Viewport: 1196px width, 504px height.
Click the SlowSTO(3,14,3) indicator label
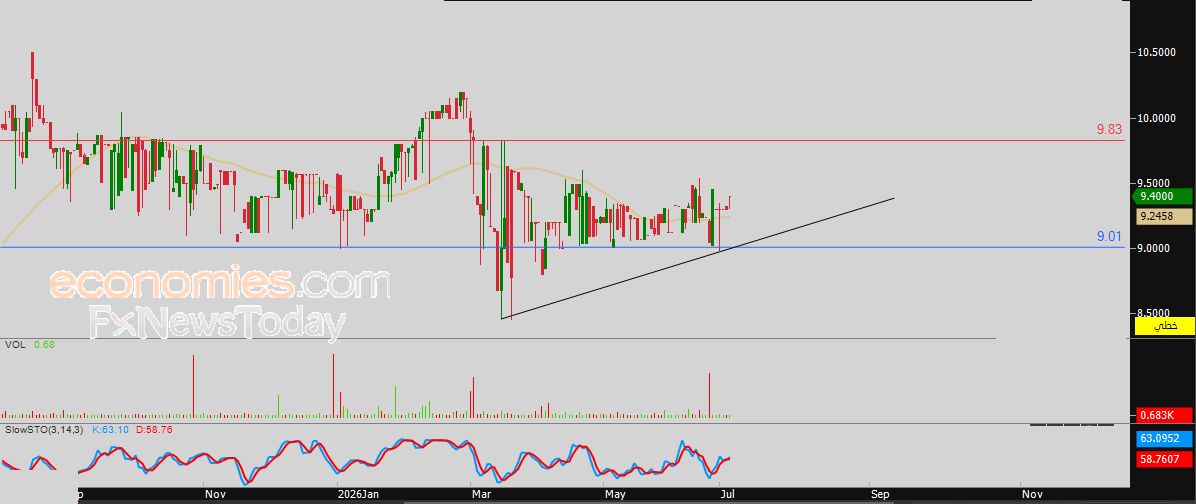point(44,430)
